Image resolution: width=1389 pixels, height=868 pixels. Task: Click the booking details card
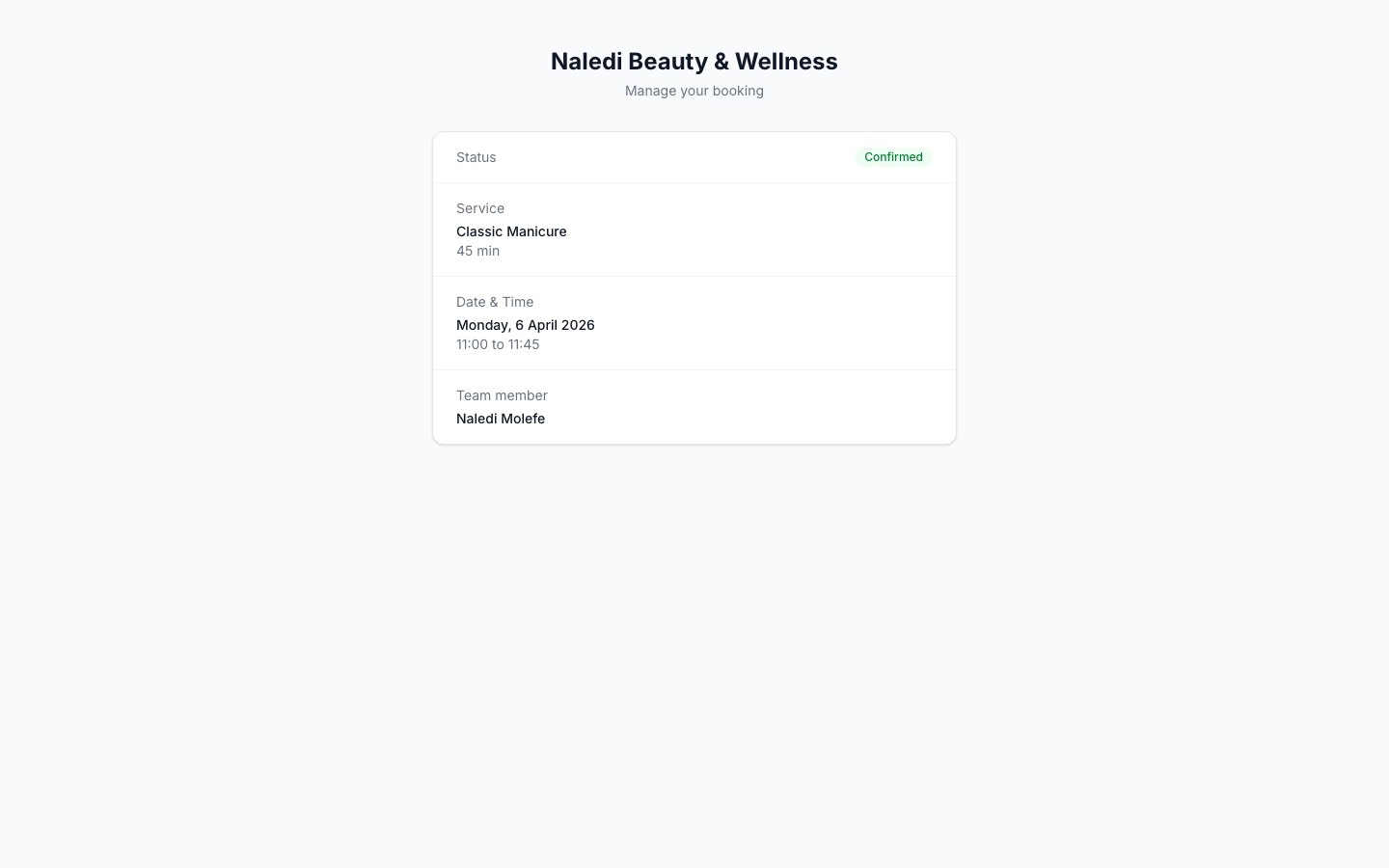(x=694, y=287)
